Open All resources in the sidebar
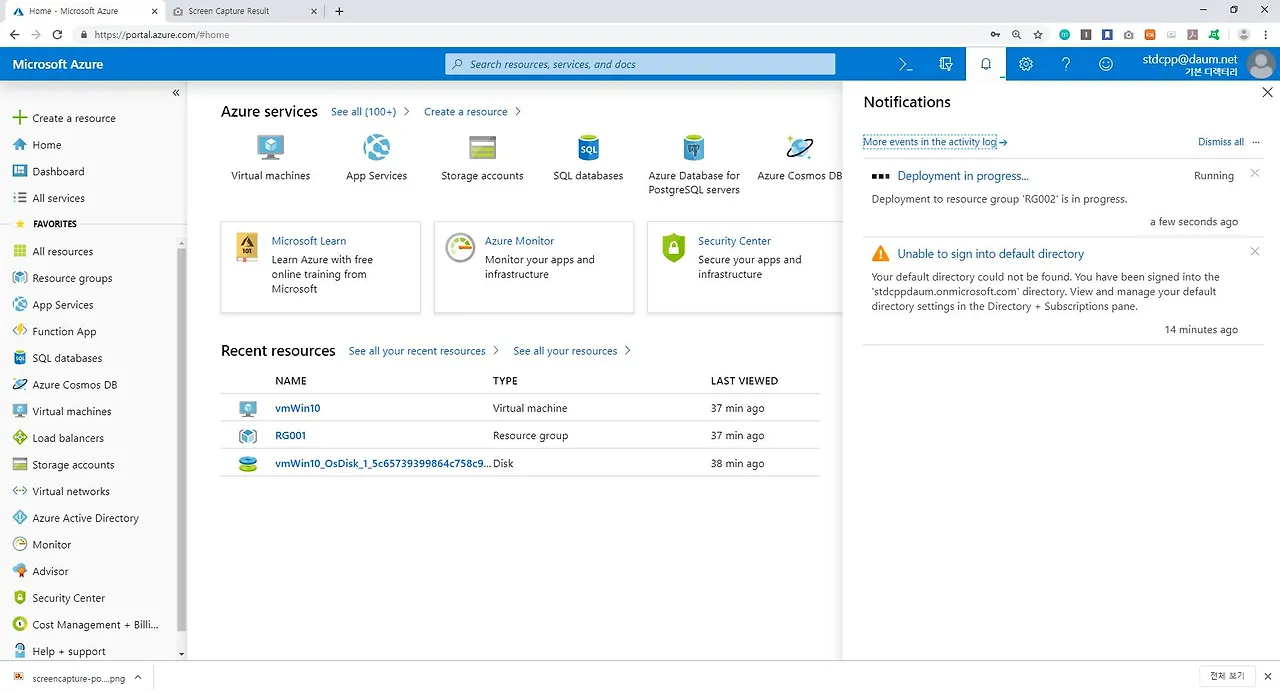1280x693 pixels. [62, 252]
